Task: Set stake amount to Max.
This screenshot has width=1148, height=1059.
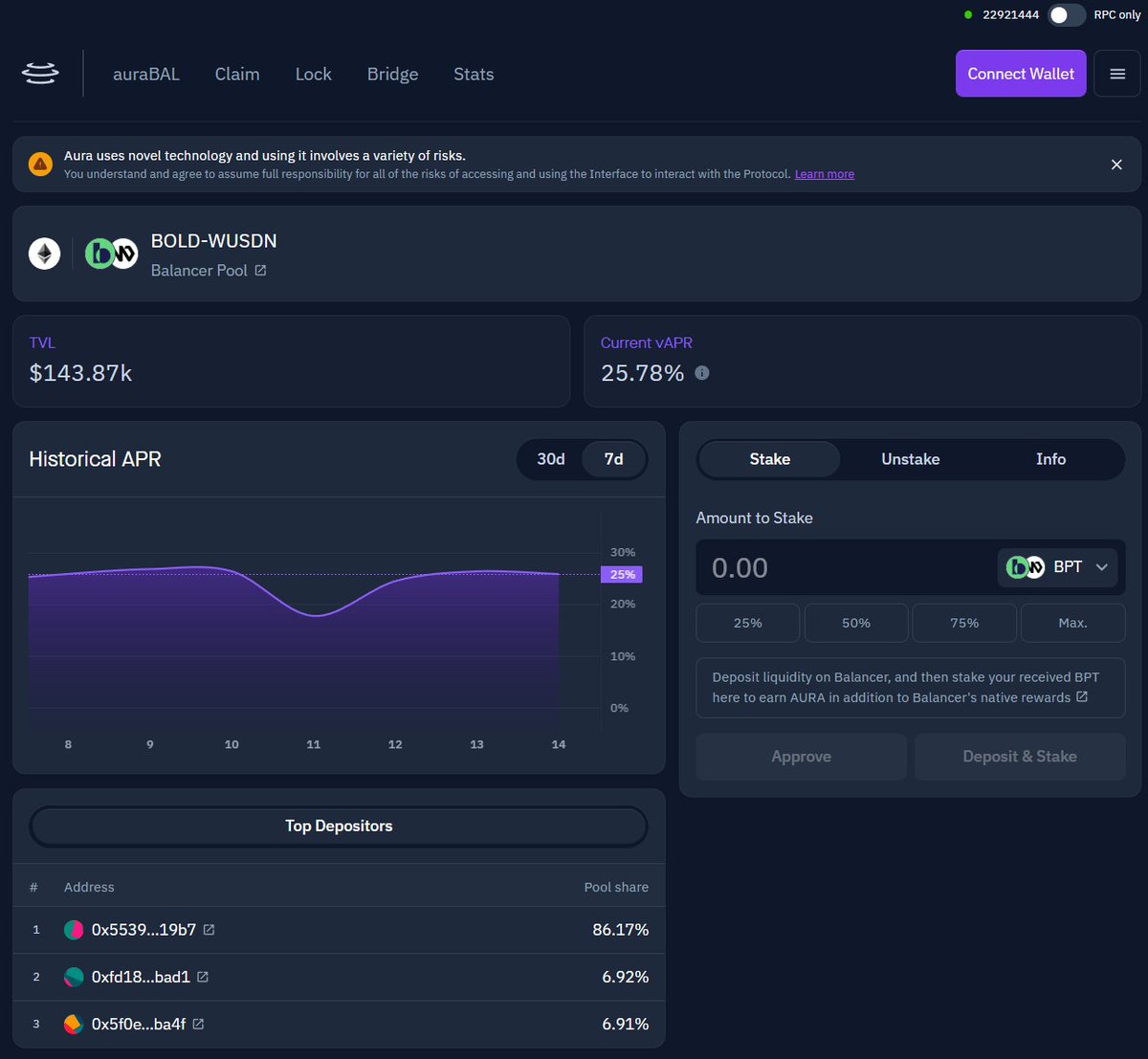Action: pyautogui.click(x=1072, y=623)
